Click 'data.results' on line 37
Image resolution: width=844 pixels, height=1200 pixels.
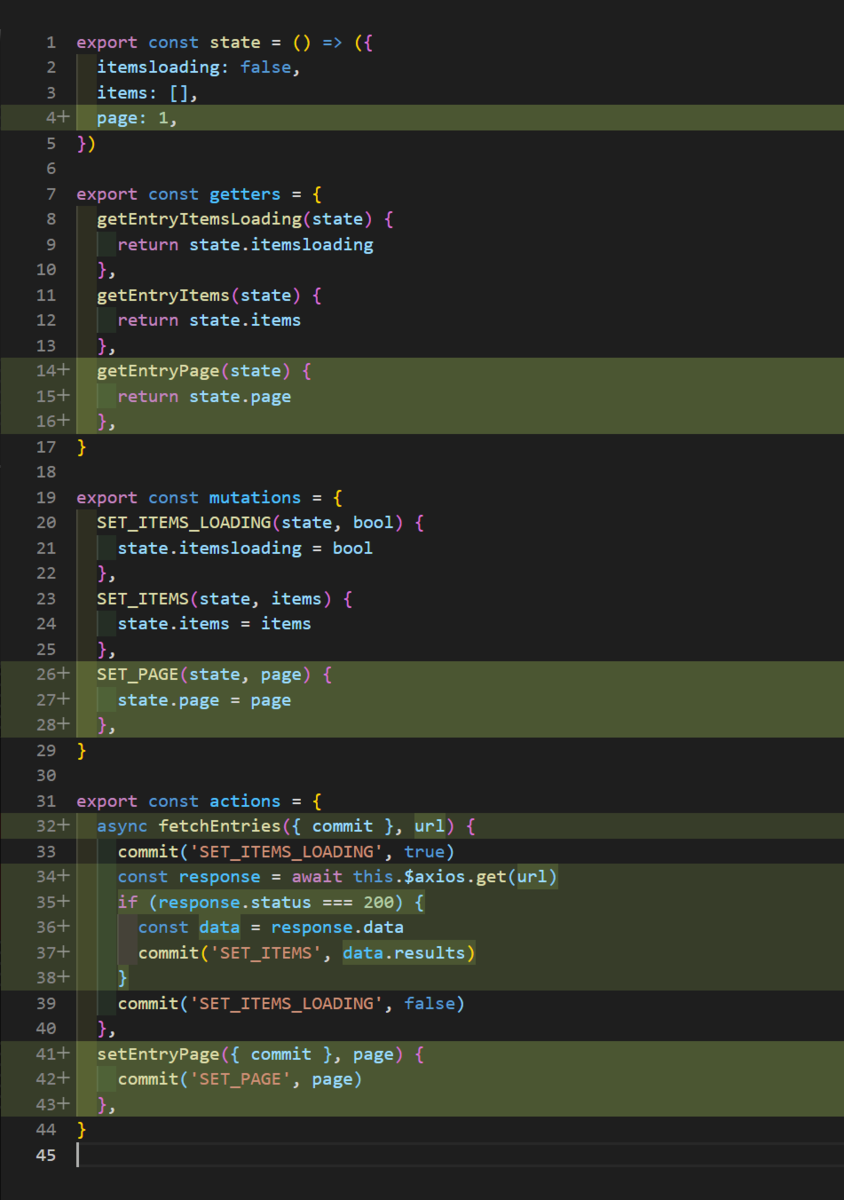tap(404, 953)
